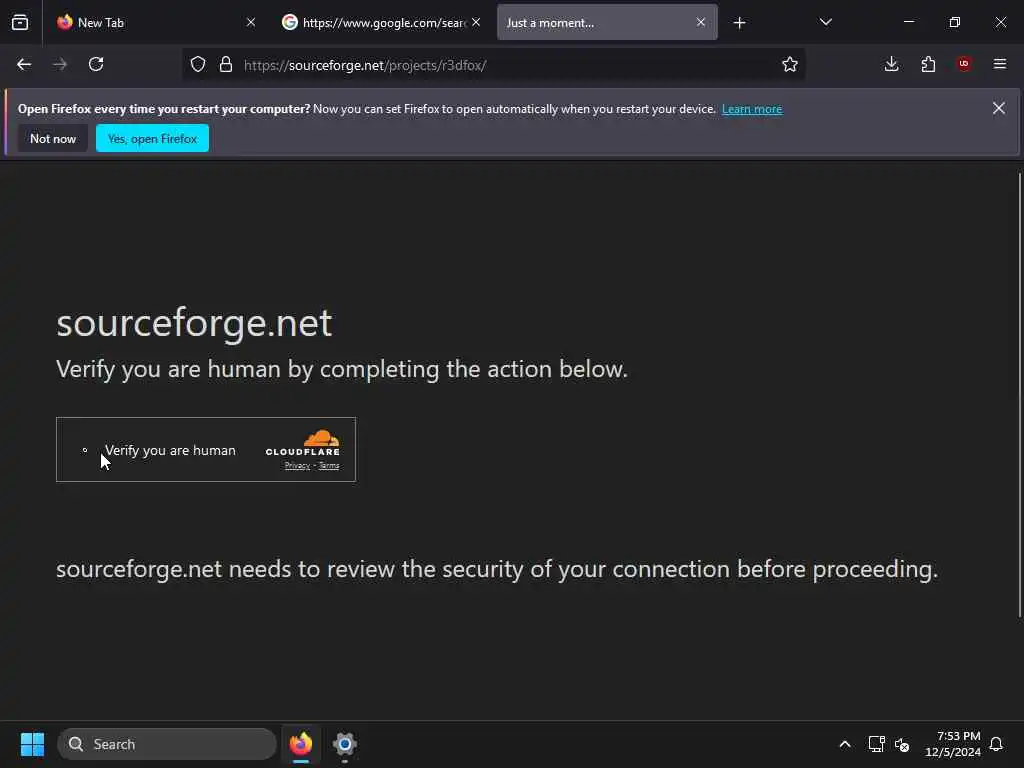The height and width of the screenshot is (768, 1024).
Task: Click Yes, open Firefox button
Action: point(152,138)
